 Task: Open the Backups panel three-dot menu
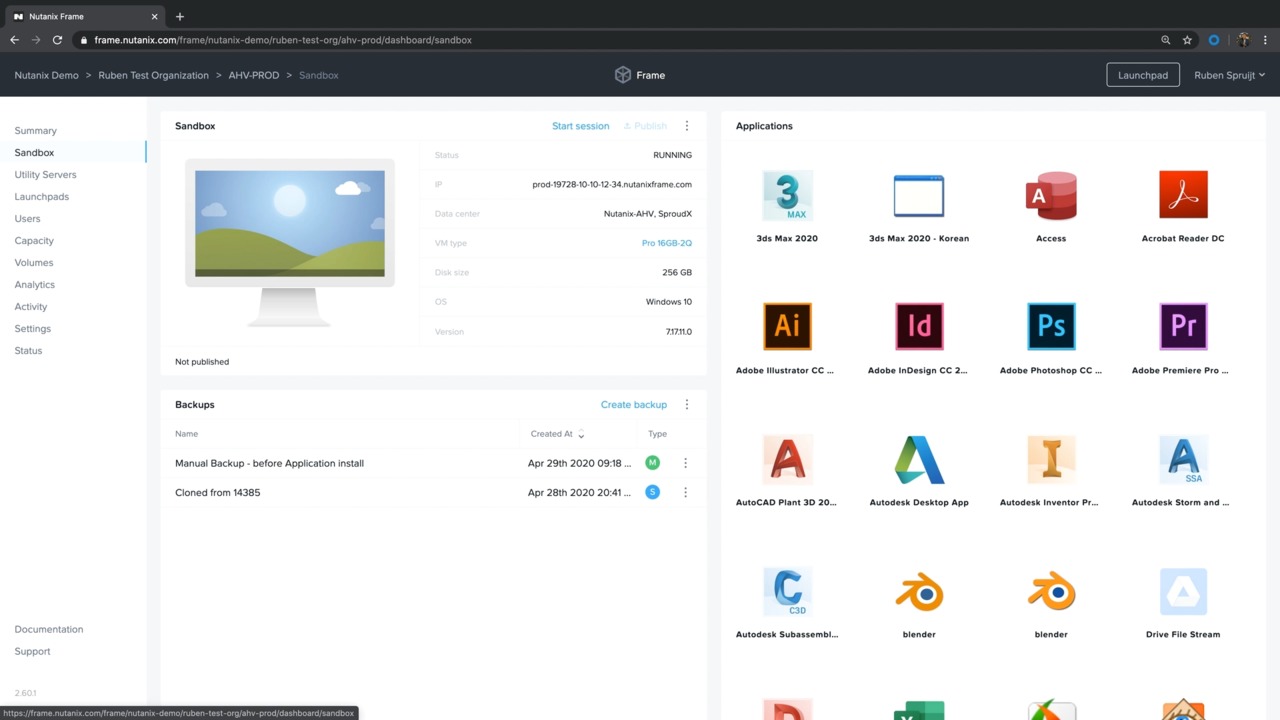pyautogui.click(x=686, y=405)
